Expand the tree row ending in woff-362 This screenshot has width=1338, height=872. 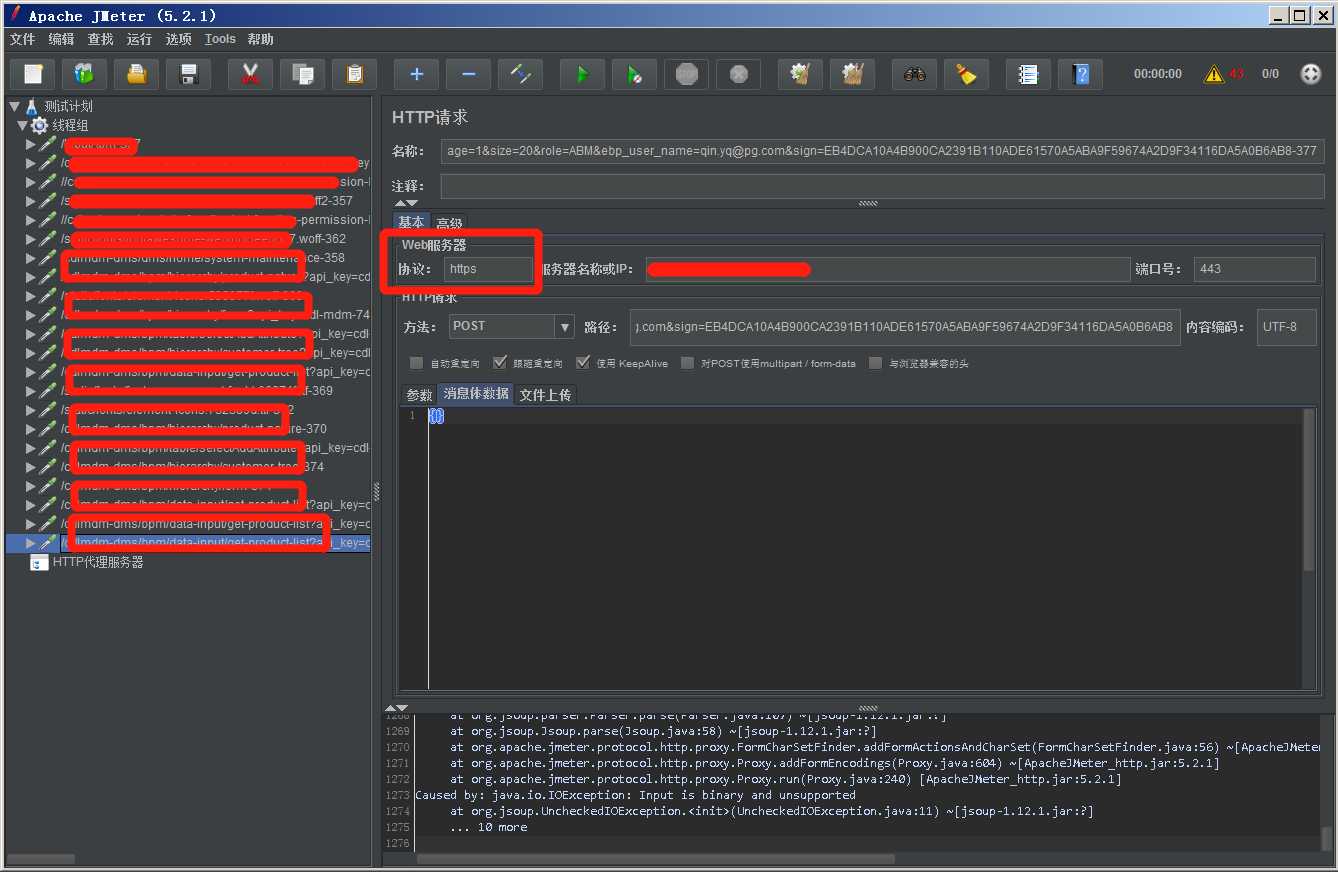point(31,239)
